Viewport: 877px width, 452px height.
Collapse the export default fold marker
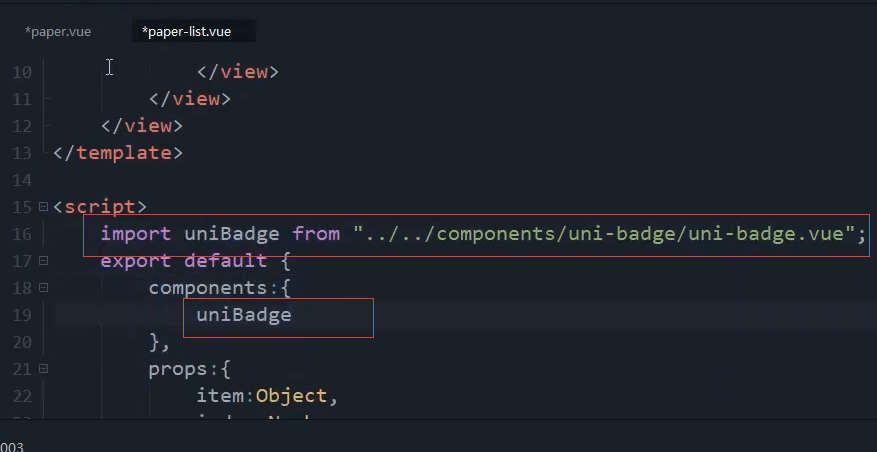point(43,261)
